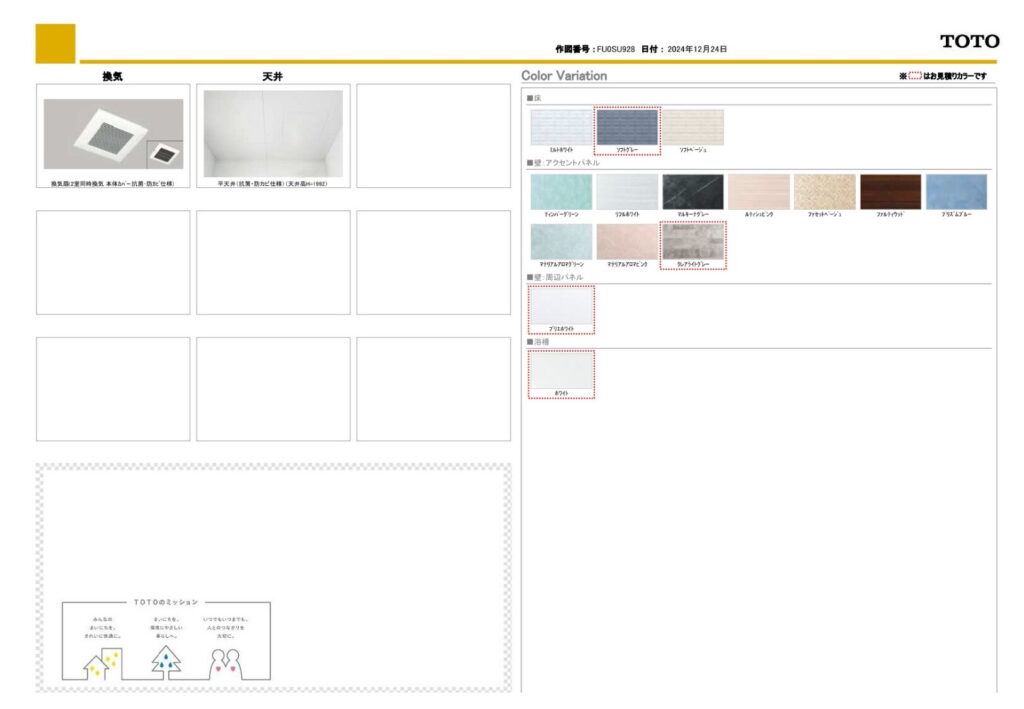Pick the soft beige floor swatch
Viewport: 1024px width, 709px height.
[693, 127]
